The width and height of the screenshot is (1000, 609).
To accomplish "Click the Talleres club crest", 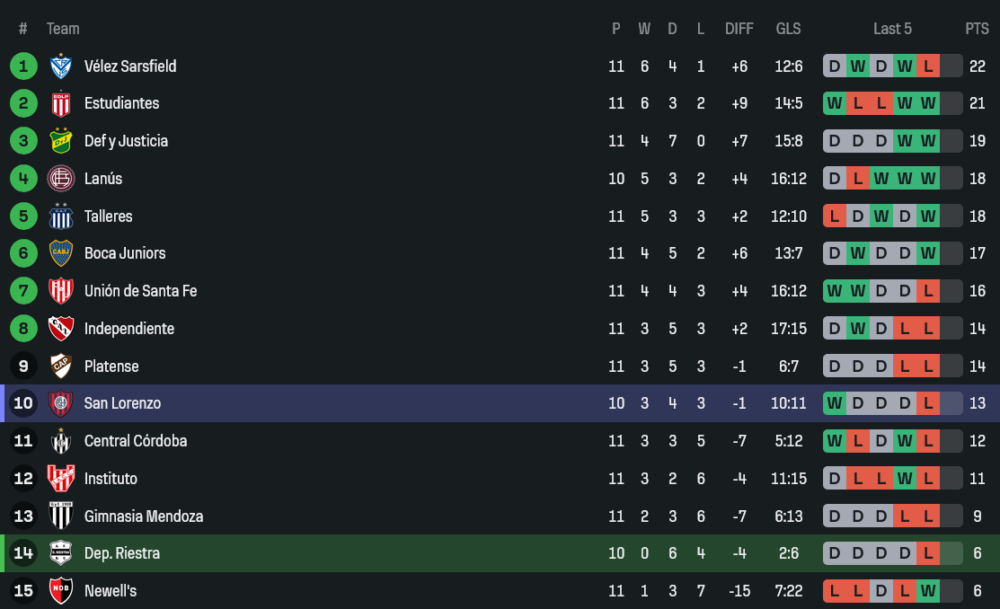I will pos(61,216).
